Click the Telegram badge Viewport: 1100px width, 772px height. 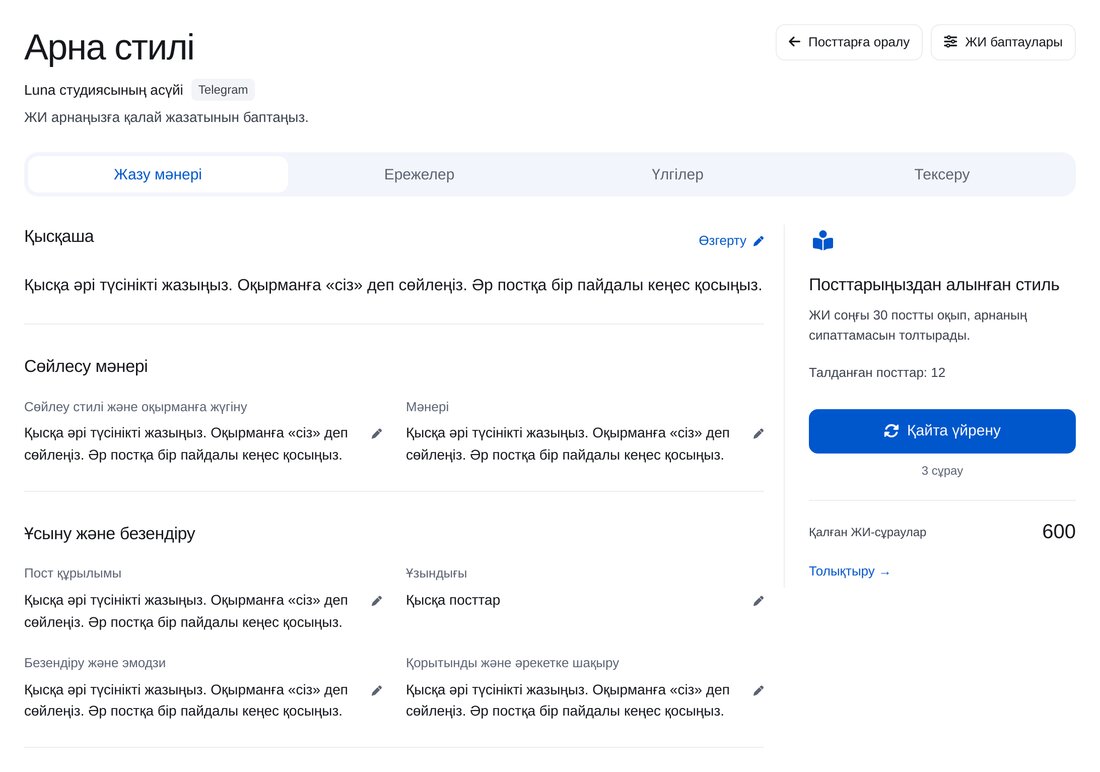point(223,90)
